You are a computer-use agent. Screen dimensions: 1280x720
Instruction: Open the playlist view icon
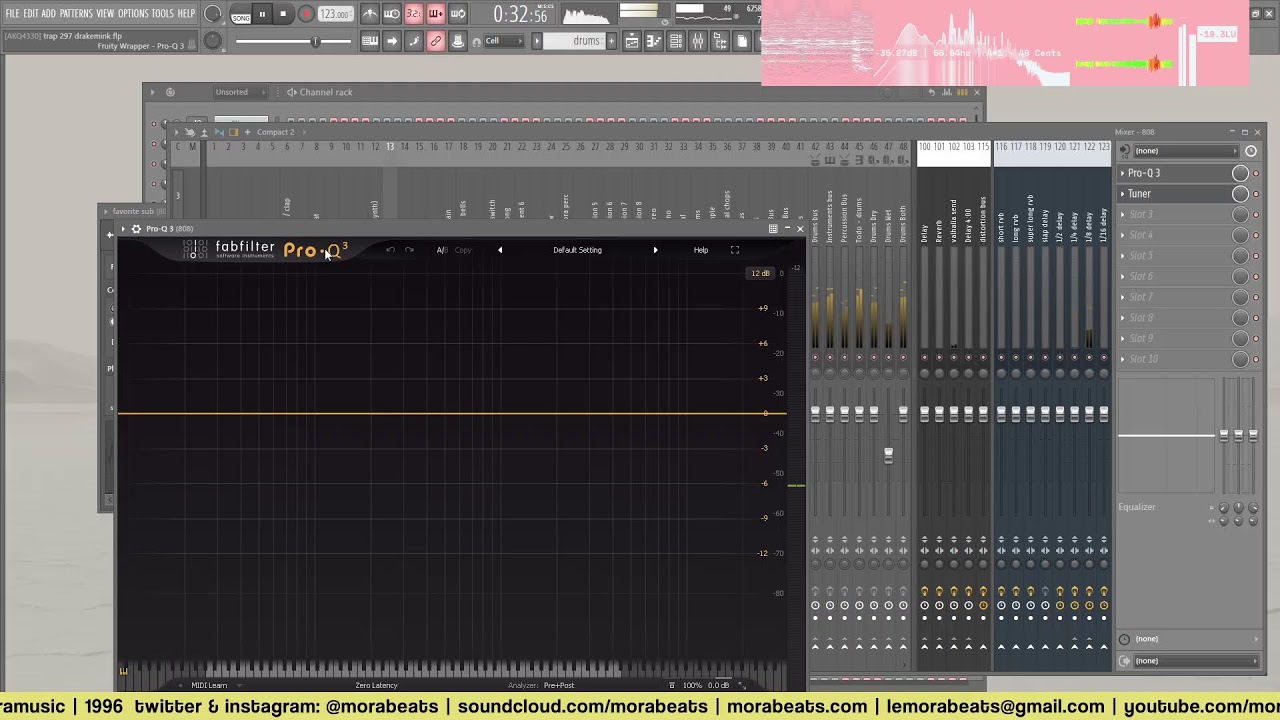pyautogui.click(x=632, y=41)
